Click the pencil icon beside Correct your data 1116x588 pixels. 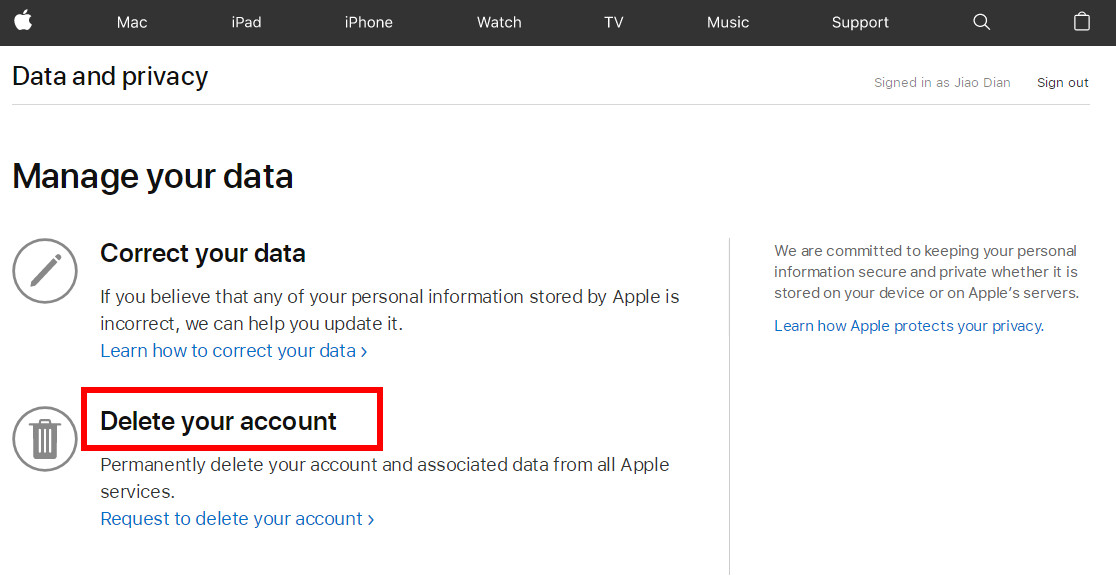(x=44, y=271)
